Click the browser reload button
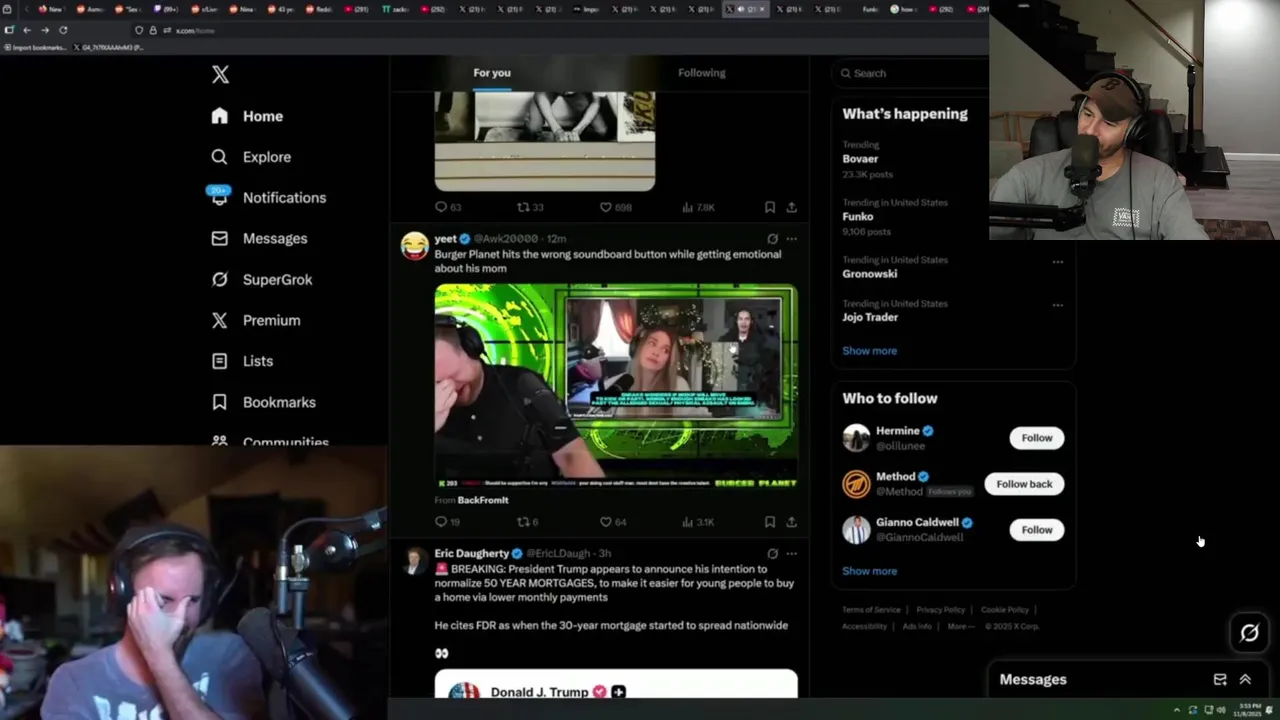Image resolution: width=1280 pixels, height=720 pixels. pyautogui.click(x=63, y=30)
